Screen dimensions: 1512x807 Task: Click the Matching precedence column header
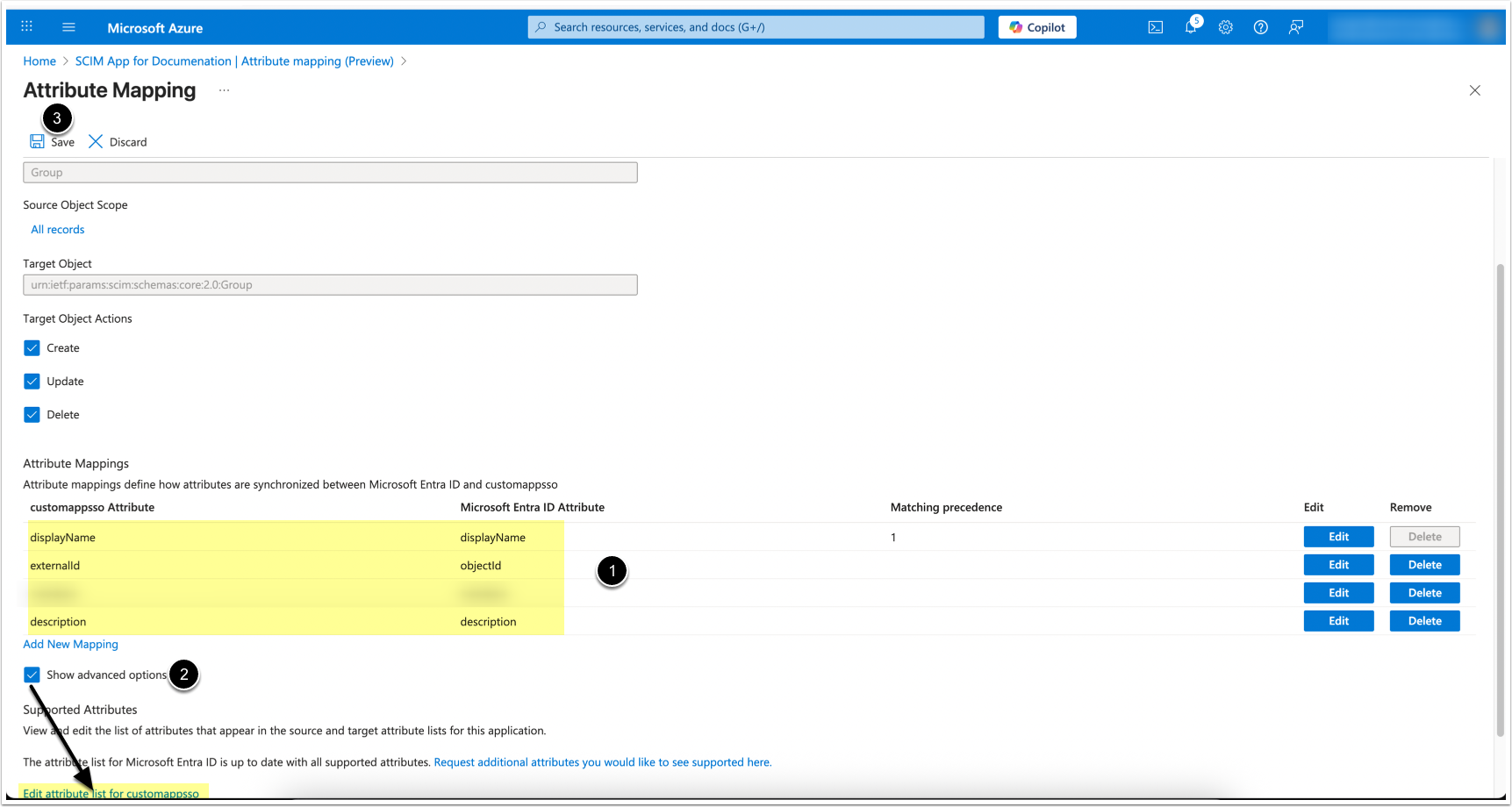(x=946, y=508)
